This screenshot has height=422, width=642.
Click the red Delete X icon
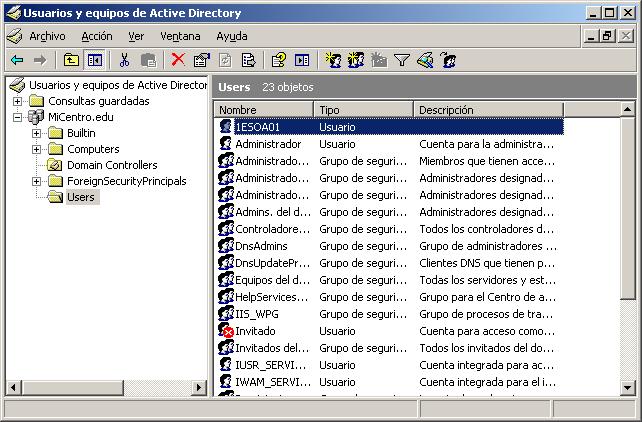178,60
